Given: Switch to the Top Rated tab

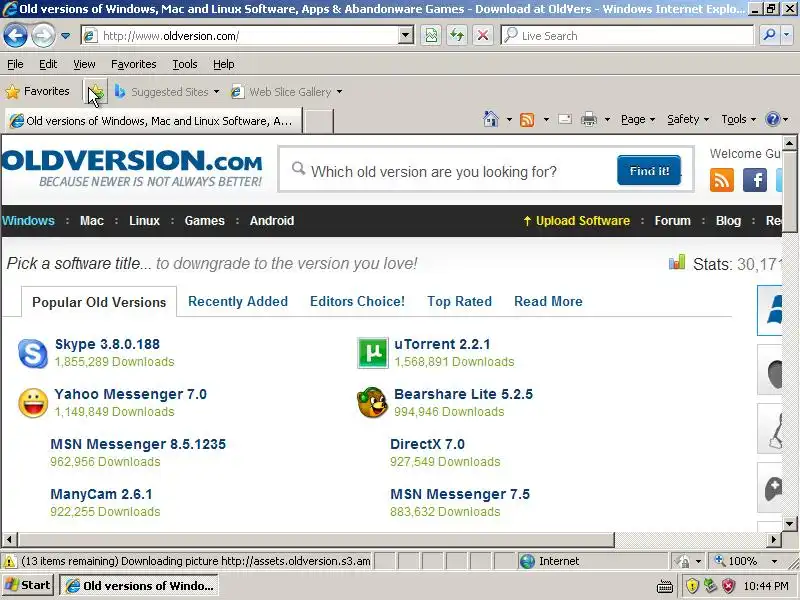Looking at the screenshot, I should [460, 302].
